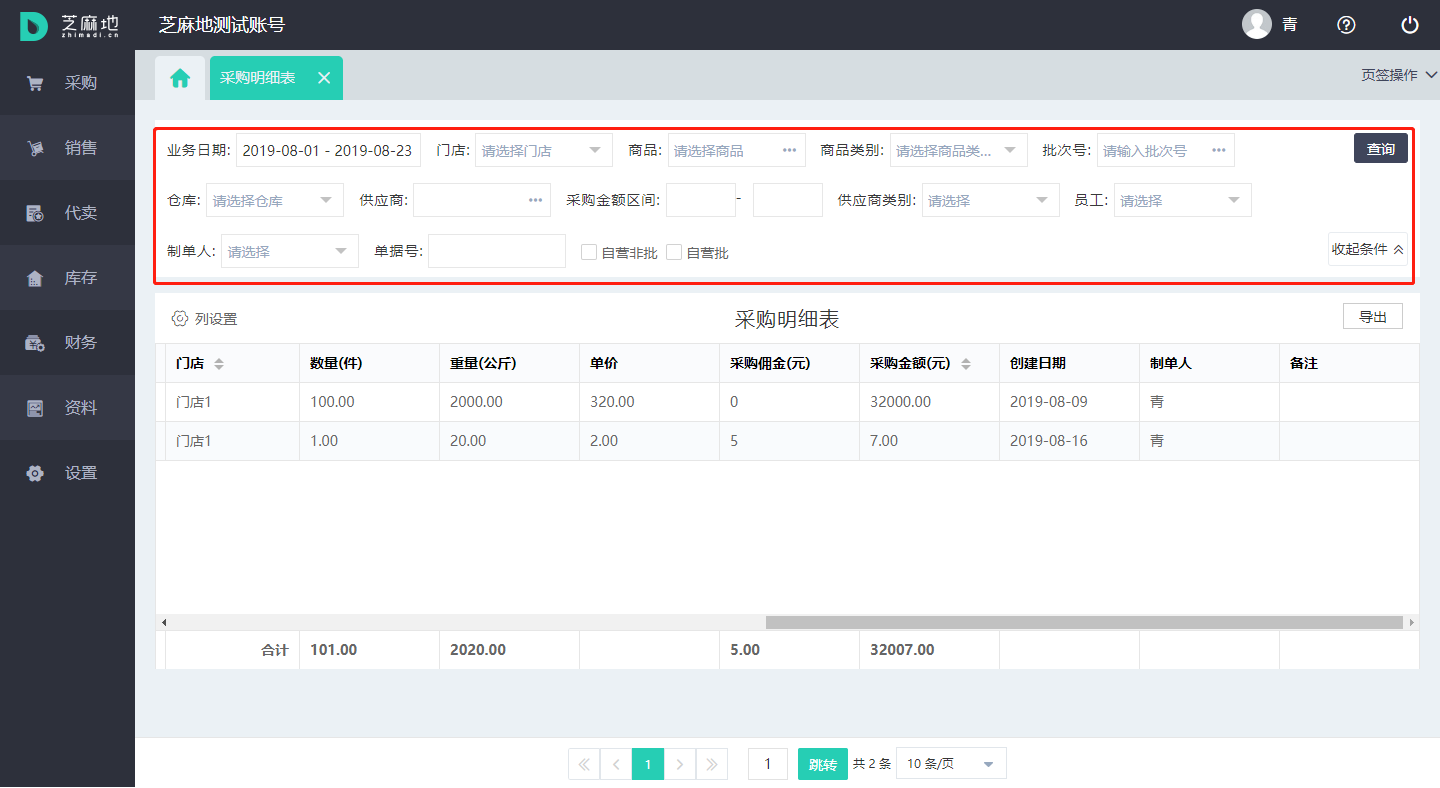Focus the page jump number field
The height and width of the screenshot is (788, 1440).
click(x=768, y=764)
